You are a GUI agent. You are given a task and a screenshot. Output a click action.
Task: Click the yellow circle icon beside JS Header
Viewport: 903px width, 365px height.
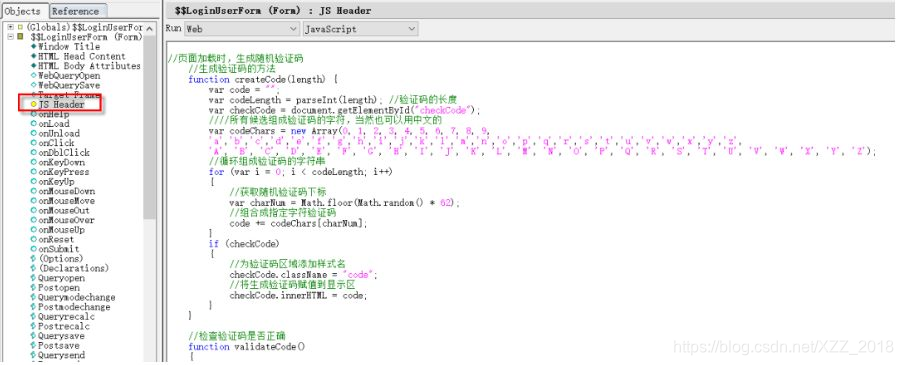[x=33, y=105]
